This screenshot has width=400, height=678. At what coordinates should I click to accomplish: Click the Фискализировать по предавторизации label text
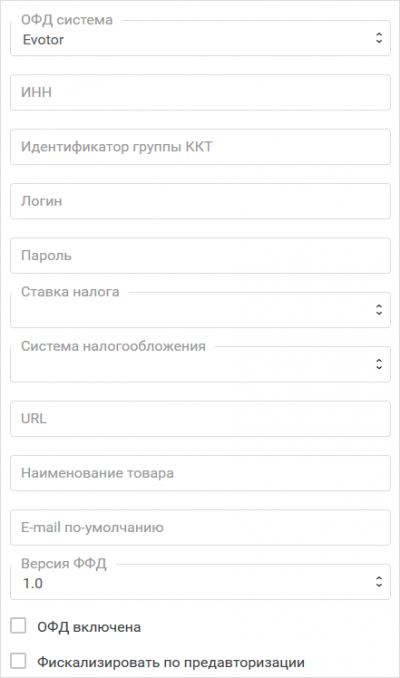[171, 662]
